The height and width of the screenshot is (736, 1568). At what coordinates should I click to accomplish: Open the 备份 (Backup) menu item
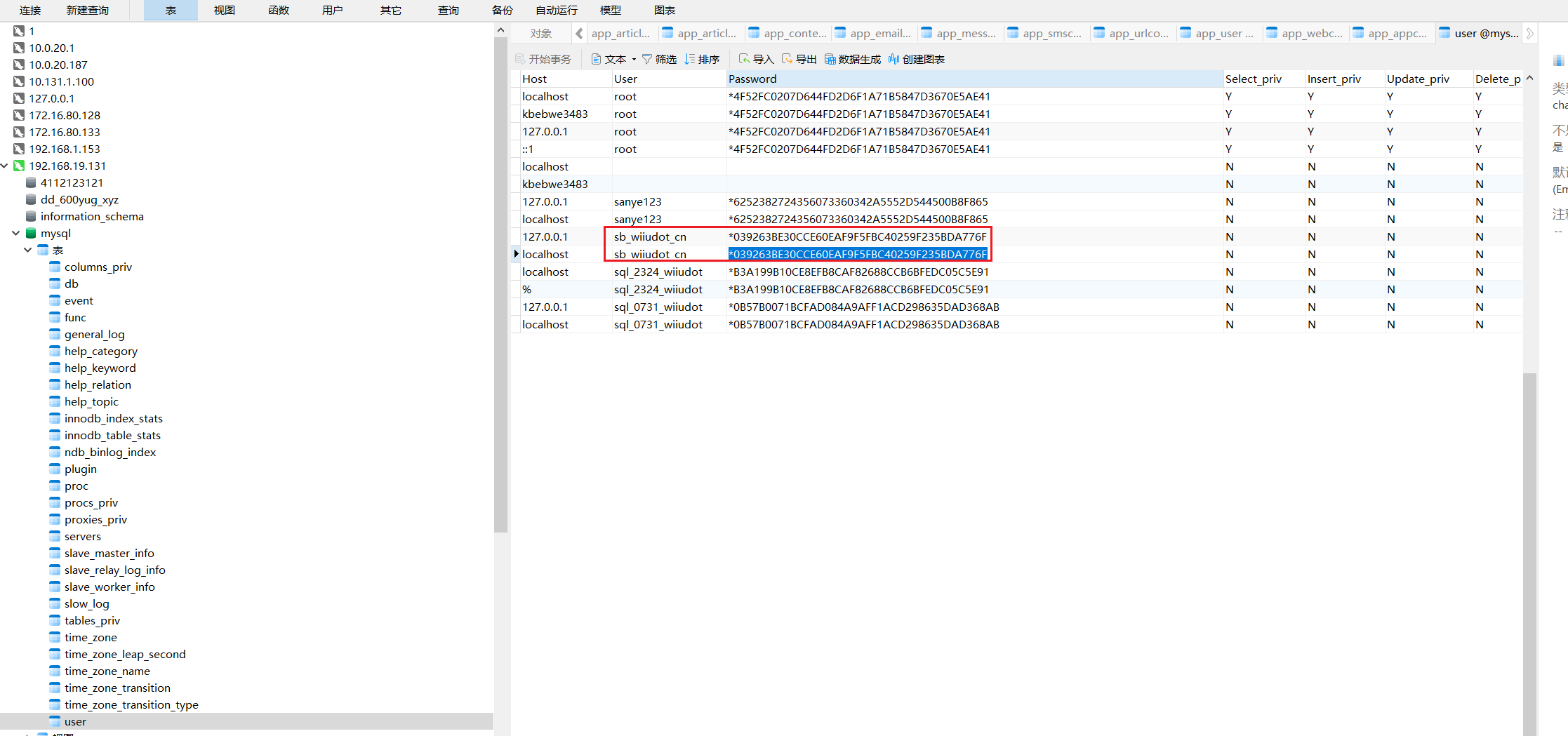(503, 10)
